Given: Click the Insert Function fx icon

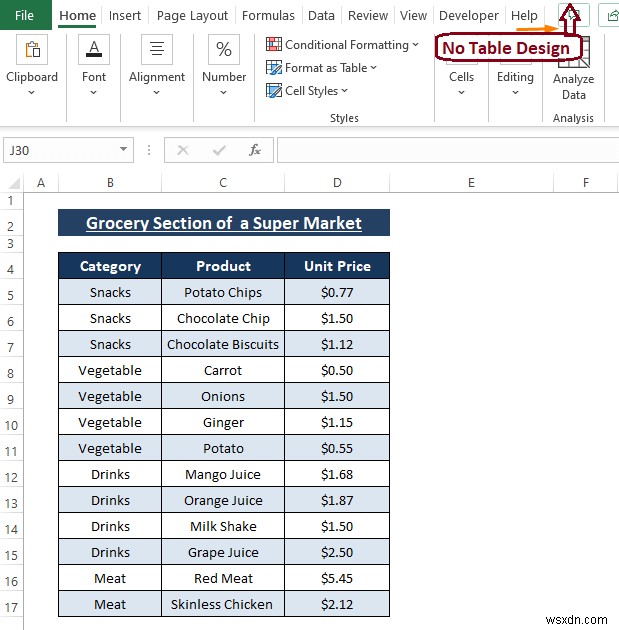Looking at the screenshot, I should click(x=255, y=150).
